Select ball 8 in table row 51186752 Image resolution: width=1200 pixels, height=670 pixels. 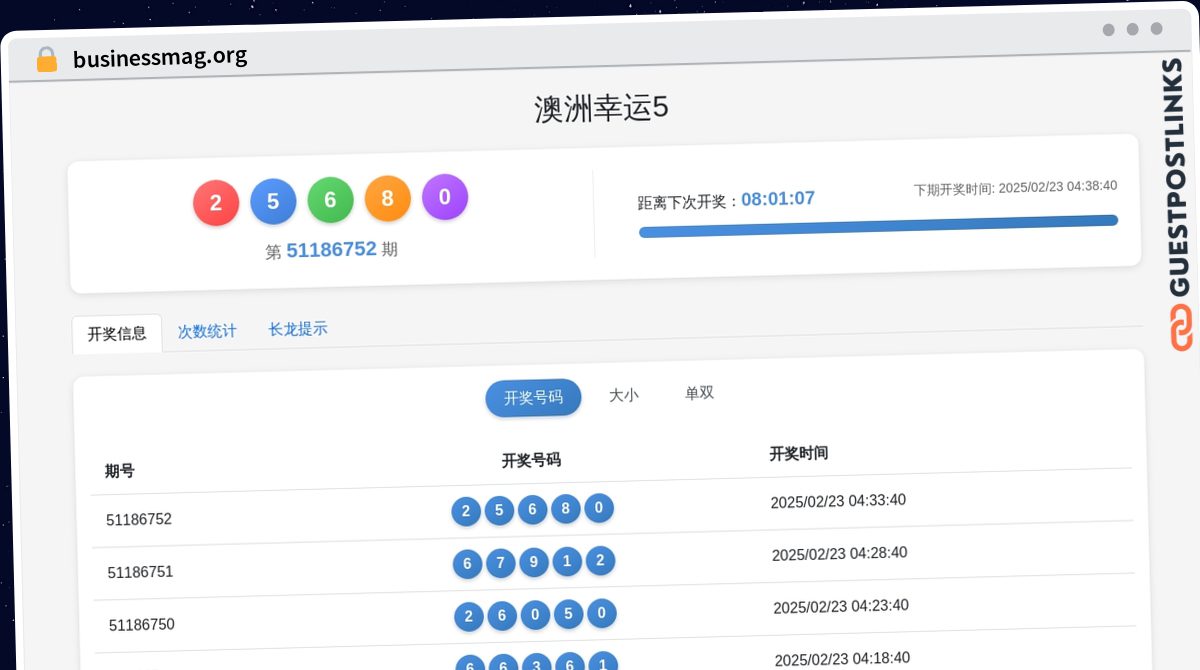click(x=566, y=510)
